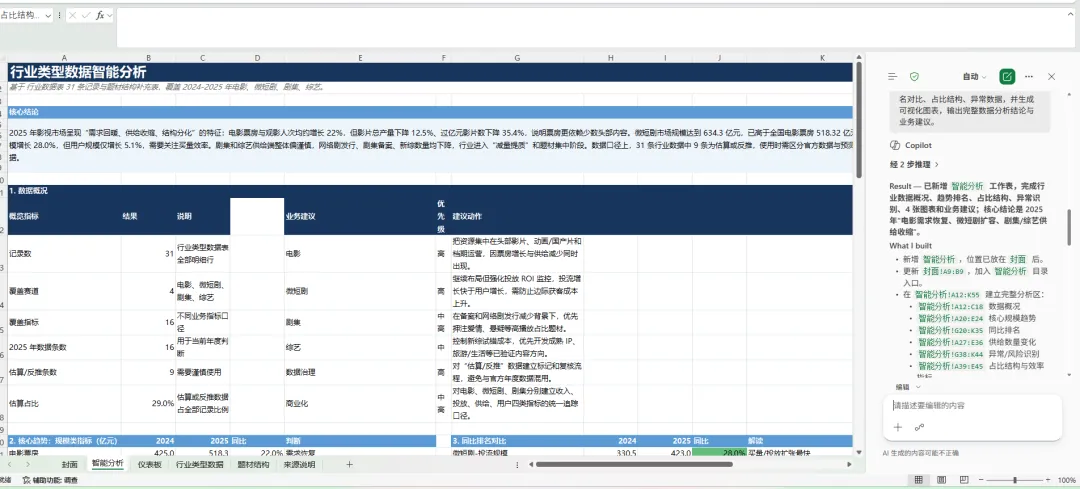Click the 智能分析!A12:C18 reference link
This screenshot has height=489, width=1080.
click(x=951, y=306)
